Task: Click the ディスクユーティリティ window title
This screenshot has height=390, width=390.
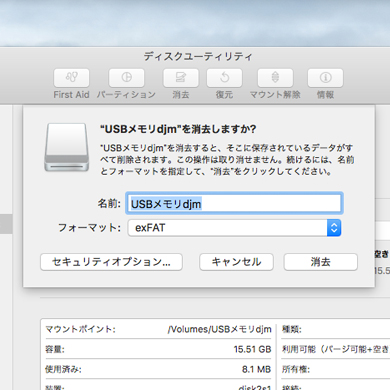Action: [x=198, y=56]
